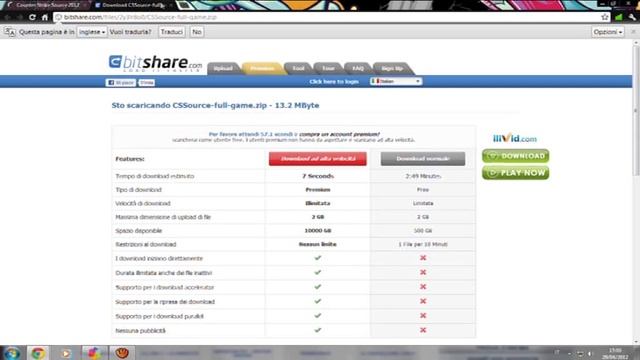This screenshot has width=640, height=360.
Task: Click heading 'Sto scaricando CSSource-full-game.zip - 13.2 MByte'
Action: [x=216, y=105]
